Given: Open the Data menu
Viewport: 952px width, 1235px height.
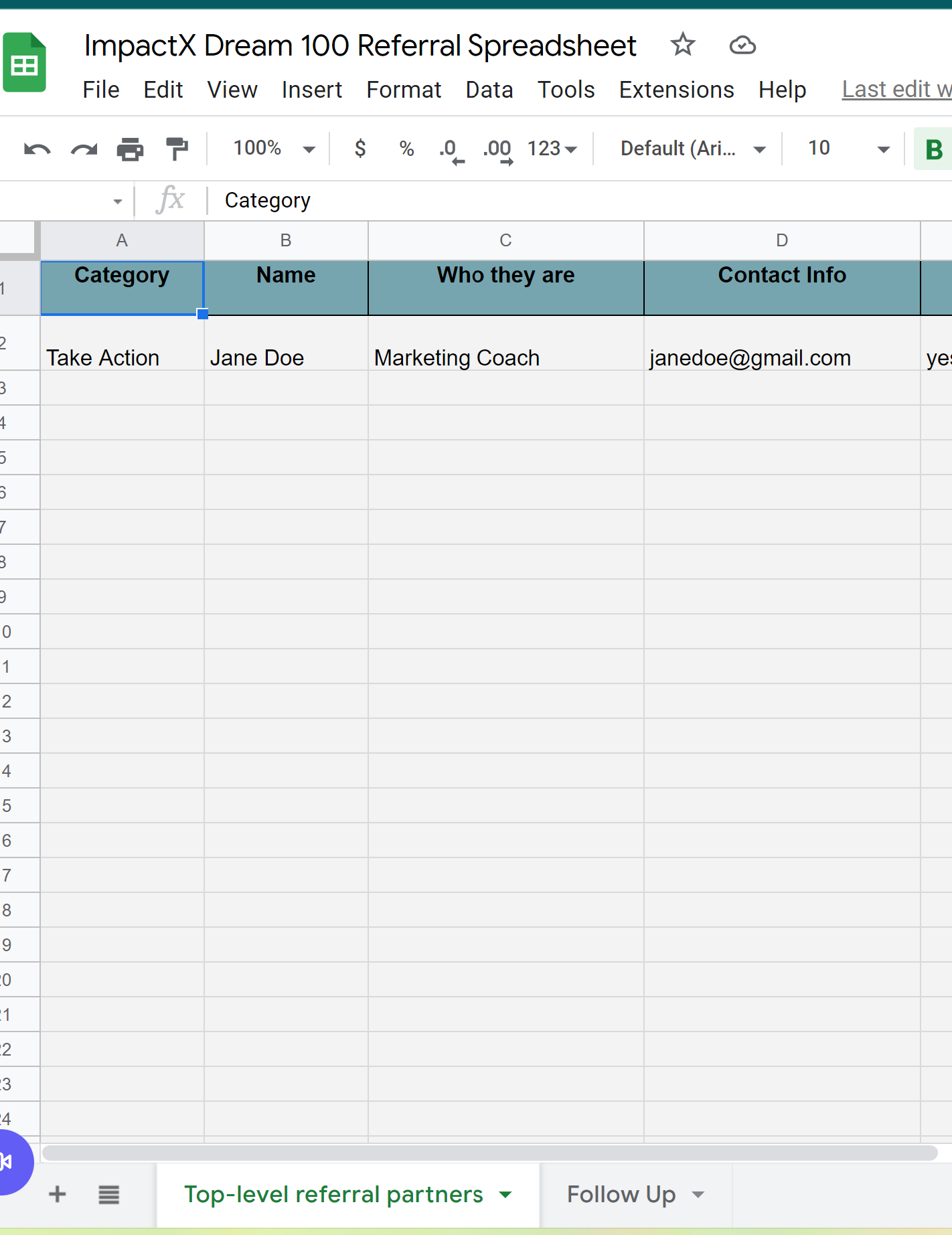Looking at the screenshot, I should [x=489, y=90].
